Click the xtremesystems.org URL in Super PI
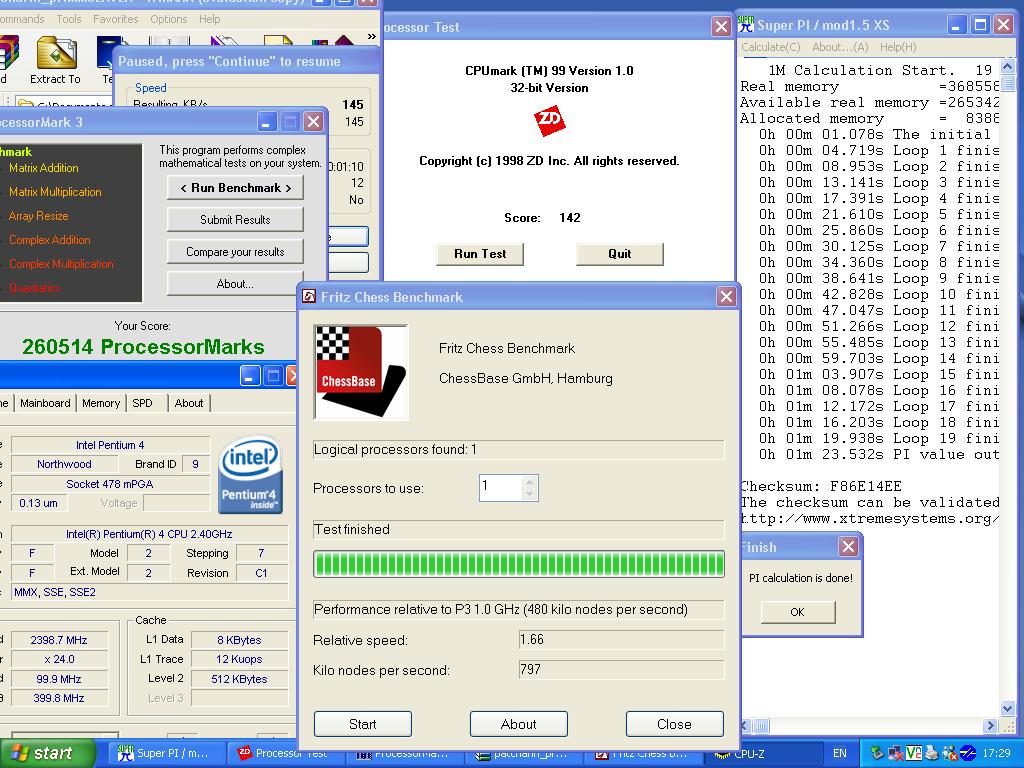This screenshot has width=1024, height=768. [871, 519]
